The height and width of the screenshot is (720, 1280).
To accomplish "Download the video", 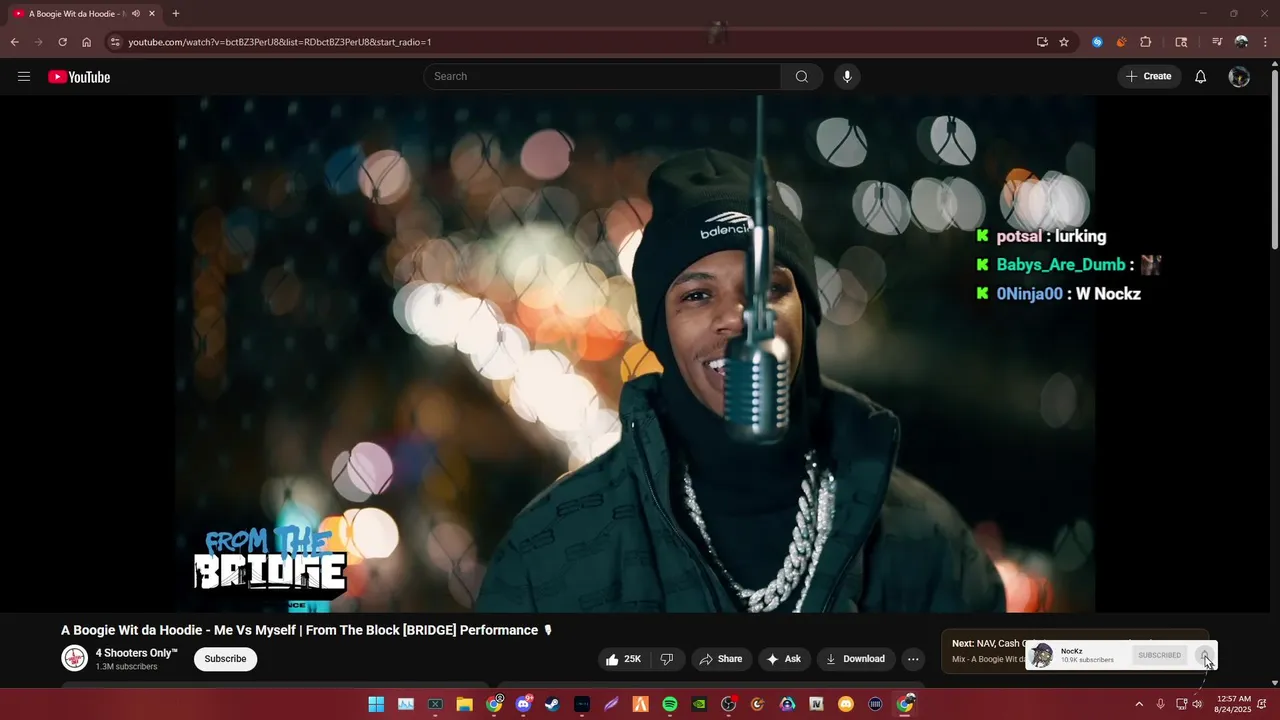I will click(855, 659).
